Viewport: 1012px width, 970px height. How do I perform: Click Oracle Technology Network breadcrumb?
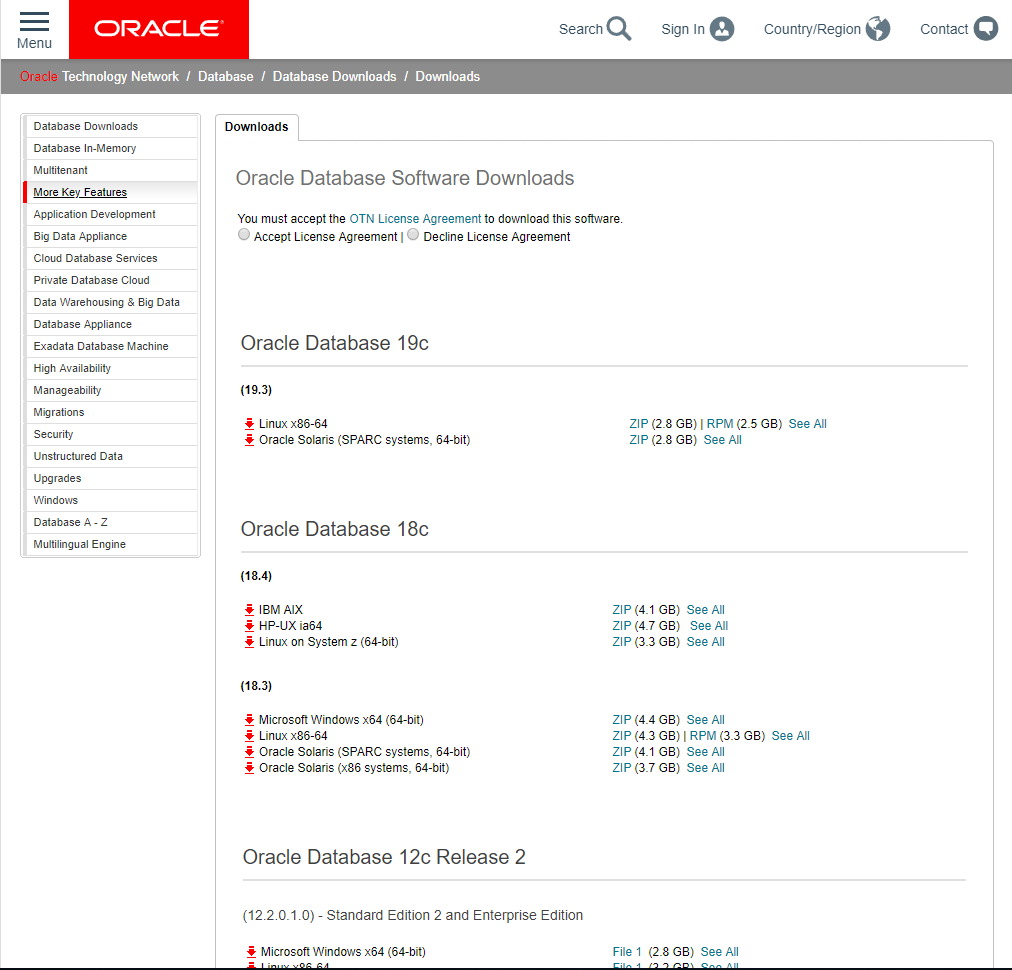pyautogui.click(x=99, y=76)
